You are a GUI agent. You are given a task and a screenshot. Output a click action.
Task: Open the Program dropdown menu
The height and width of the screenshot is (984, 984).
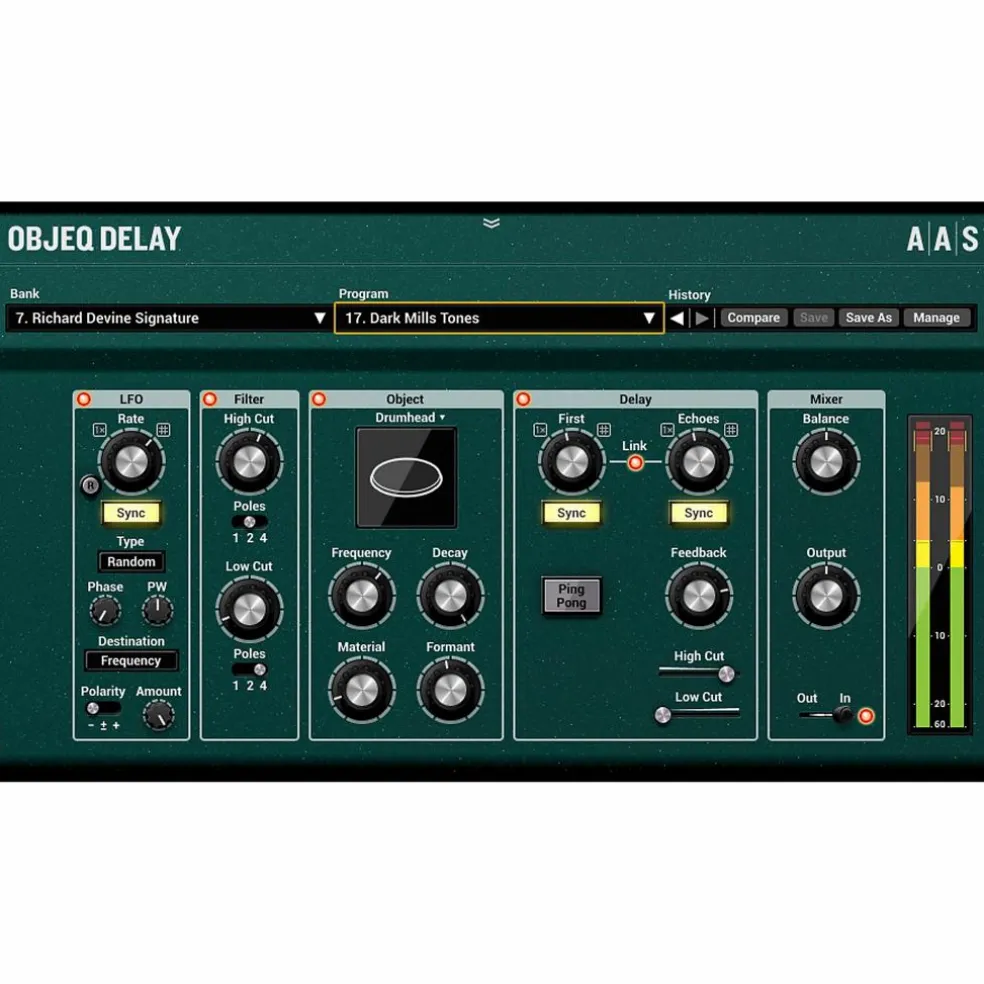[x=499, y=318]
